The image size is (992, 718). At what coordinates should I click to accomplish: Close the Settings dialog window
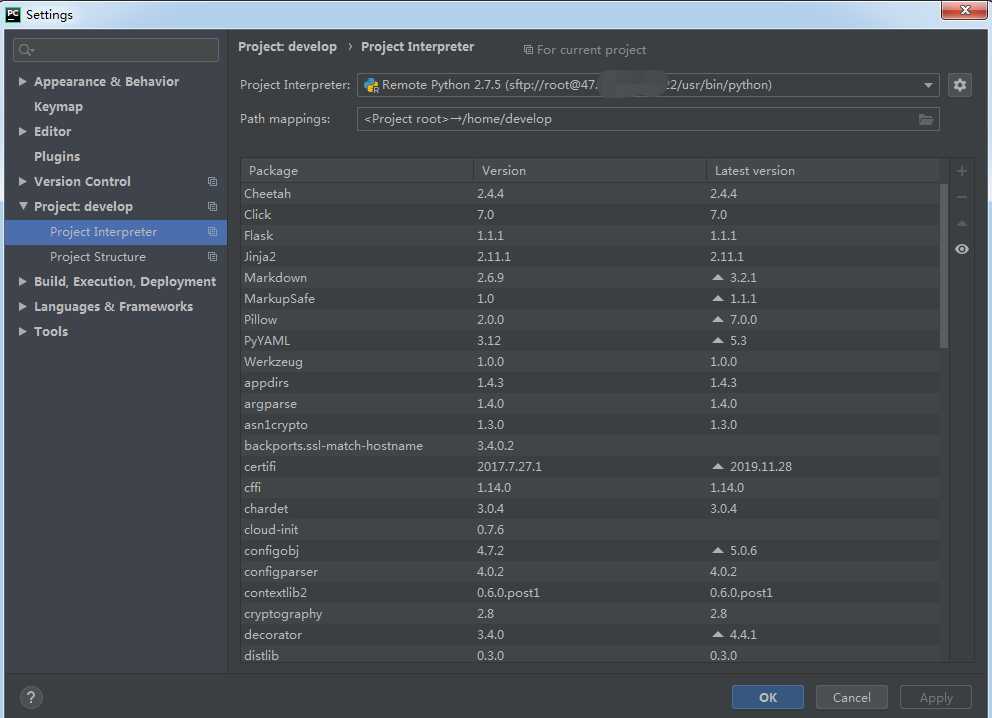(964, 10)
